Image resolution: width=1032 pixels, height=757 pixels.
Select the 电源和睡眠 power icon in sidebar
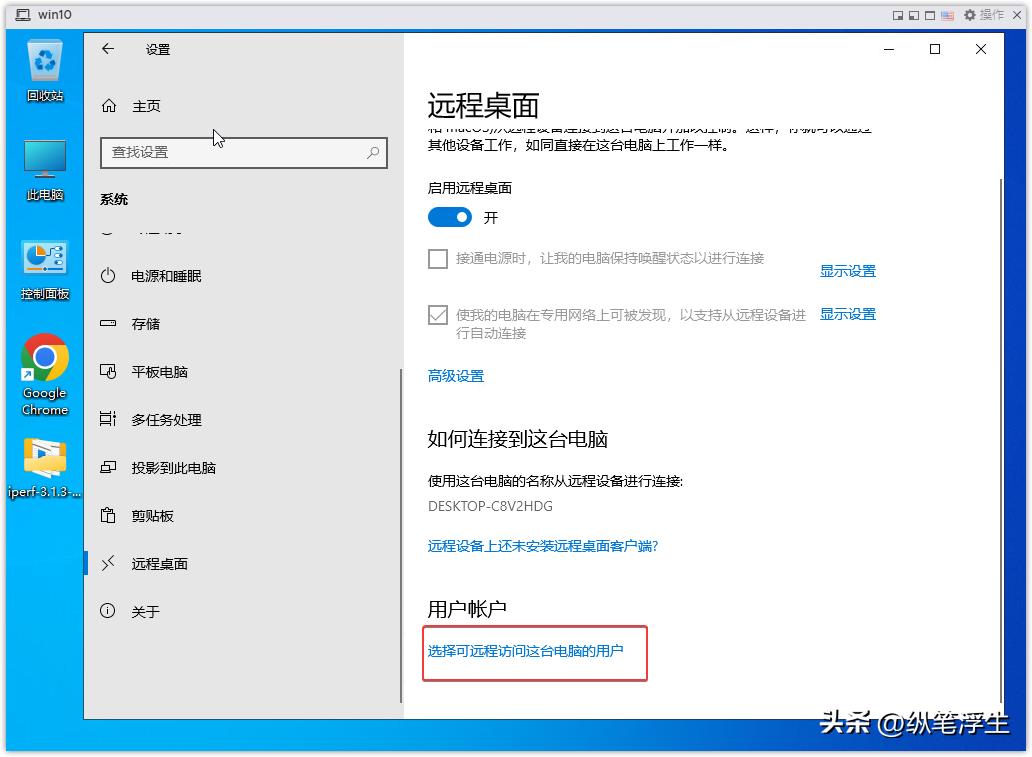(108, 276)
